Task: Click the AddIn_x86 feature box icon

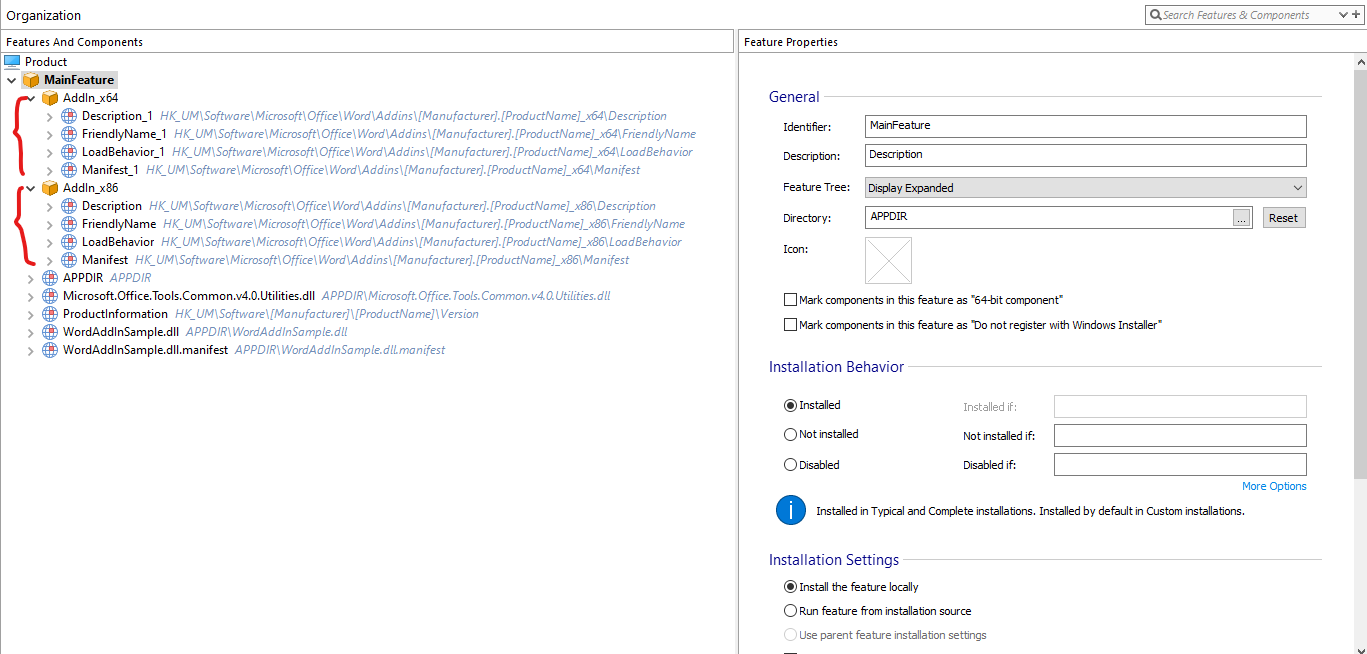Action: (x=50, y=188)
